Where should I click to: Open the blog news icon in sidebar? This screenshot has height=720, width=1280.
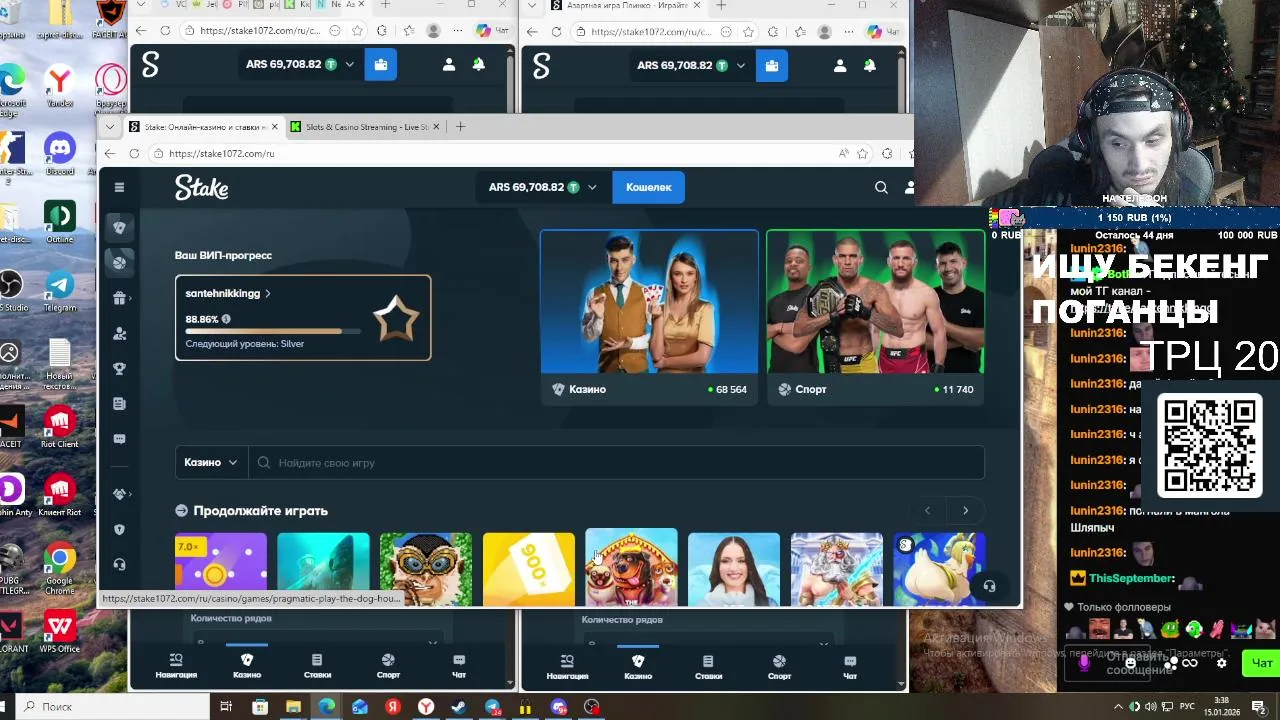point(119,404)
